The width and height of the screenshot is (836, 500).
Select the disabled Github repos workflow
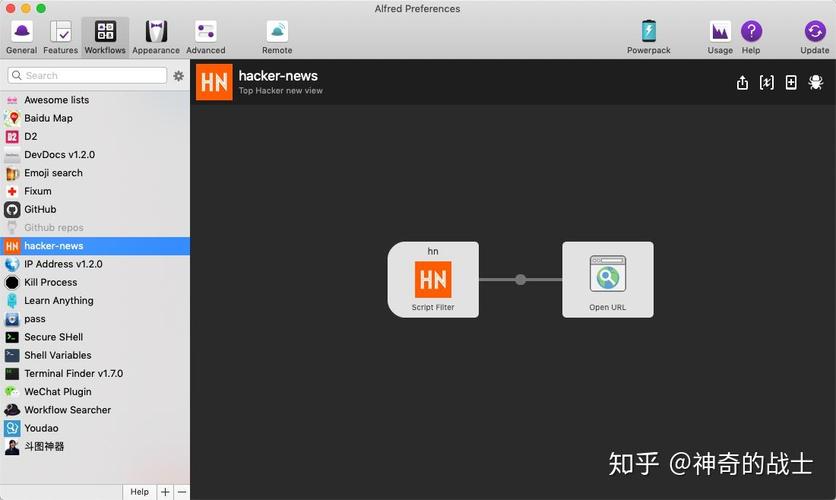95,228
